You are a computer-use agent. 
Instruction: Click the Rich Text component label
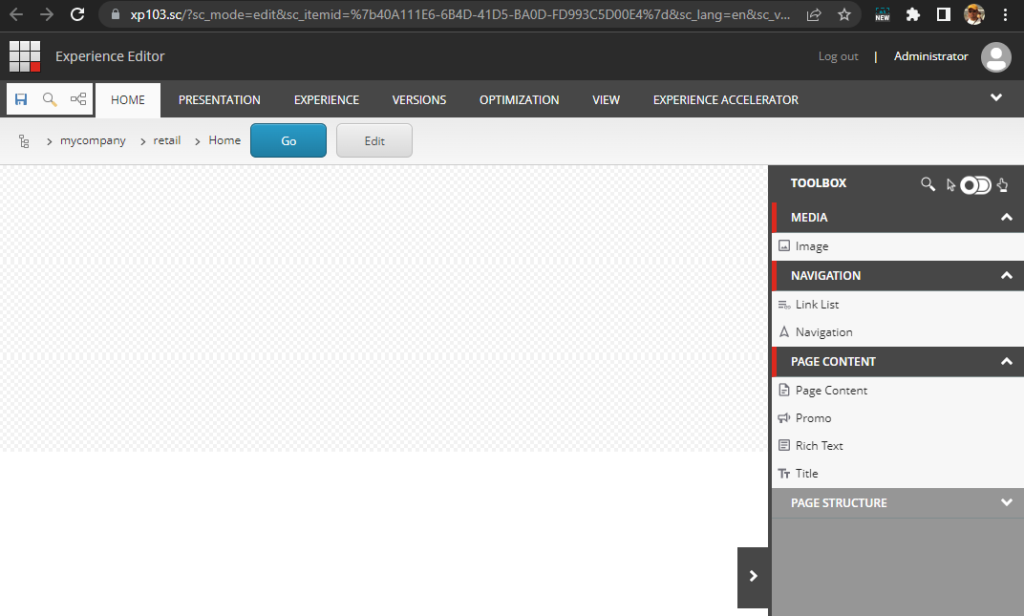point(819,446)
